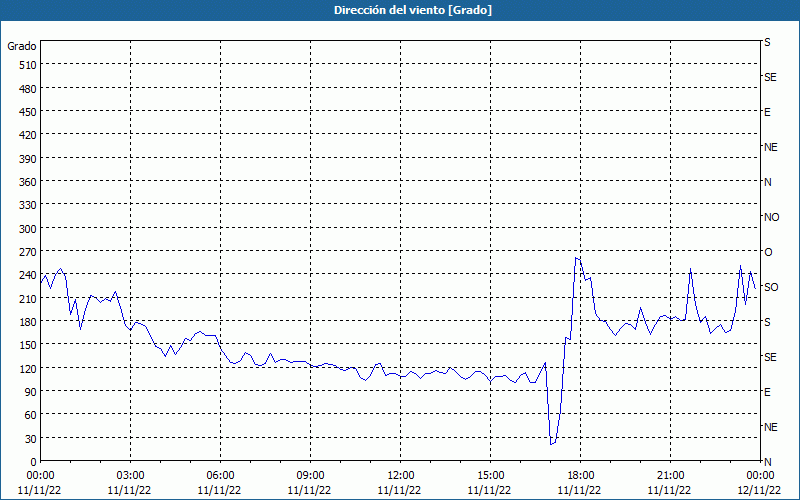Image resolution: width=800 pixels, height=500 pixels.
Task: Click the 03:00 time axis label
Action: [x=130, y=476]
